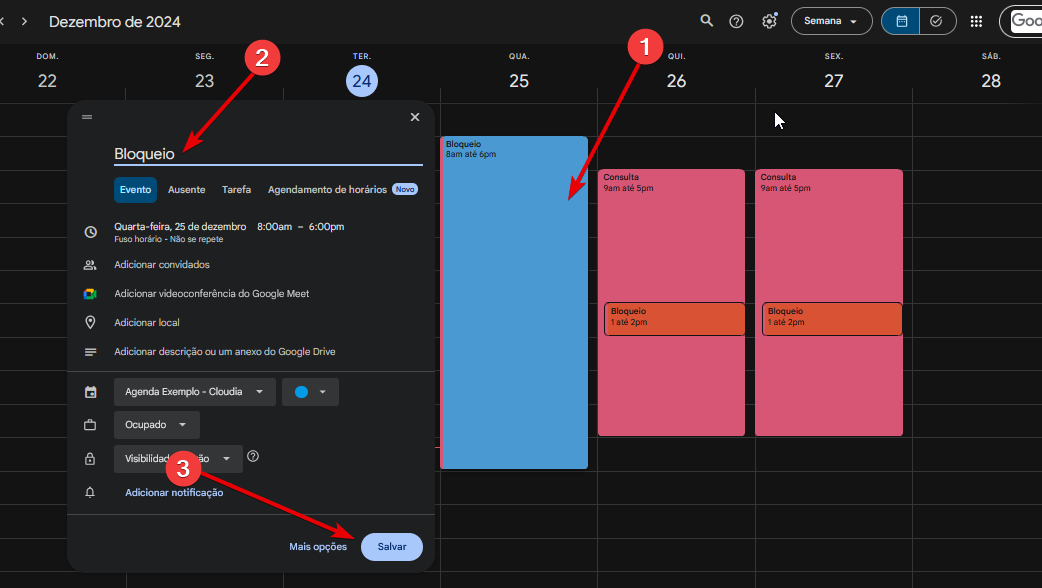
Task: Go to the next week arrow
Action: pyautogui.click(x=25, y=21)
